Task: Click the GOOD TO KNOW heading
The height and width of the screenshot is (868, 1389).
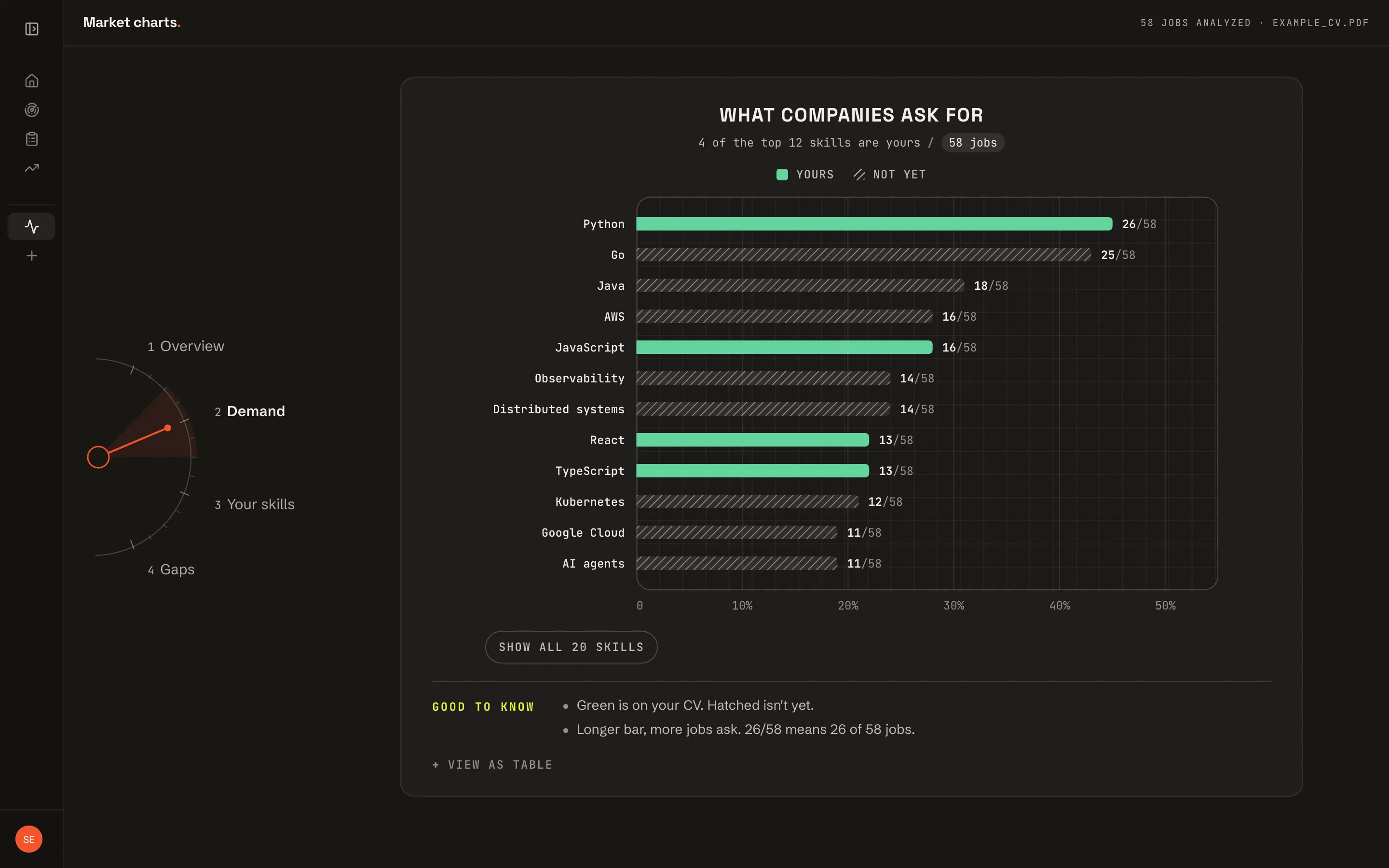Action: (483, 706)
